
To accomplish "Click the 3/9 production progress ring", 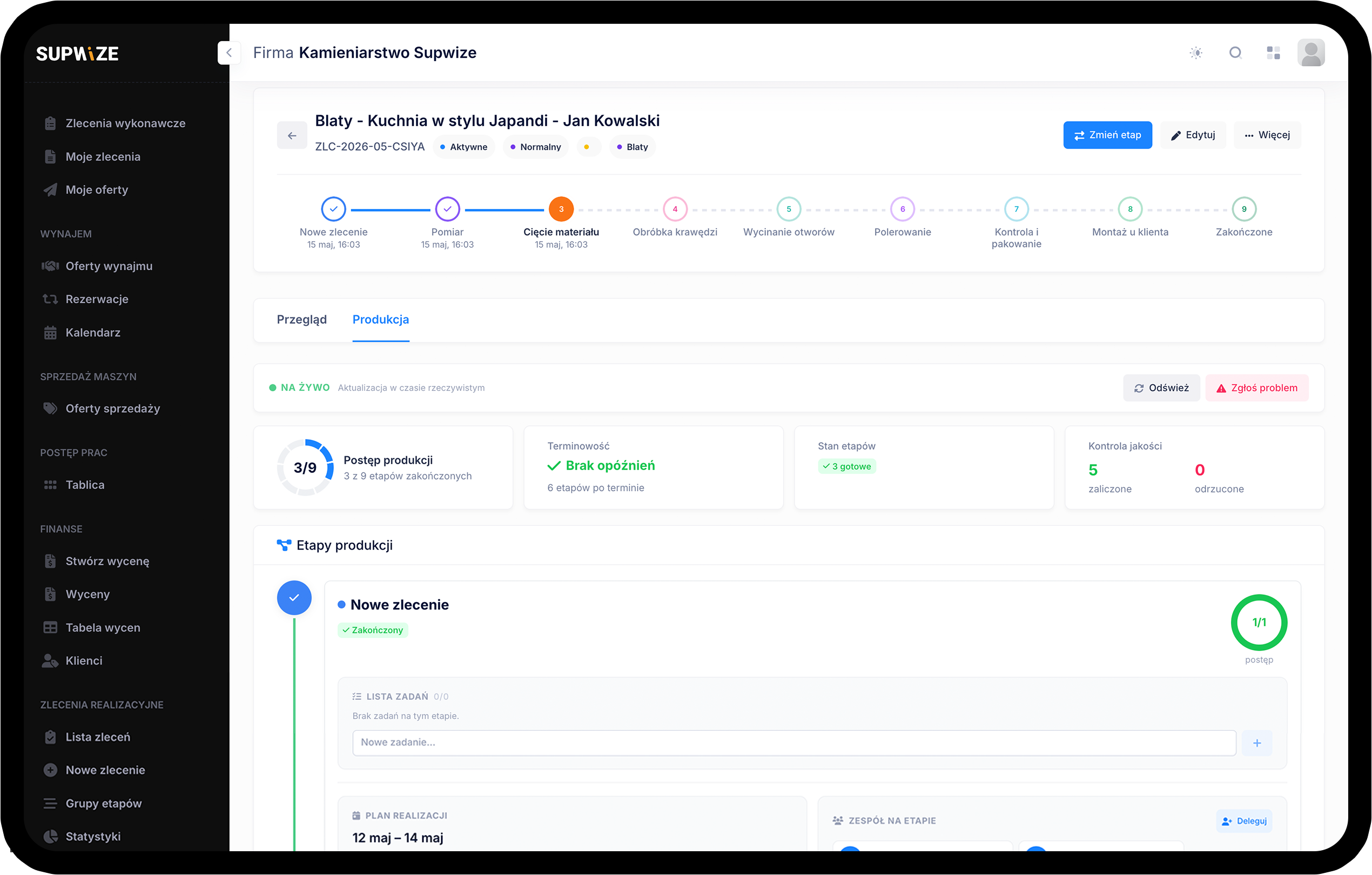I will point(305,468).
